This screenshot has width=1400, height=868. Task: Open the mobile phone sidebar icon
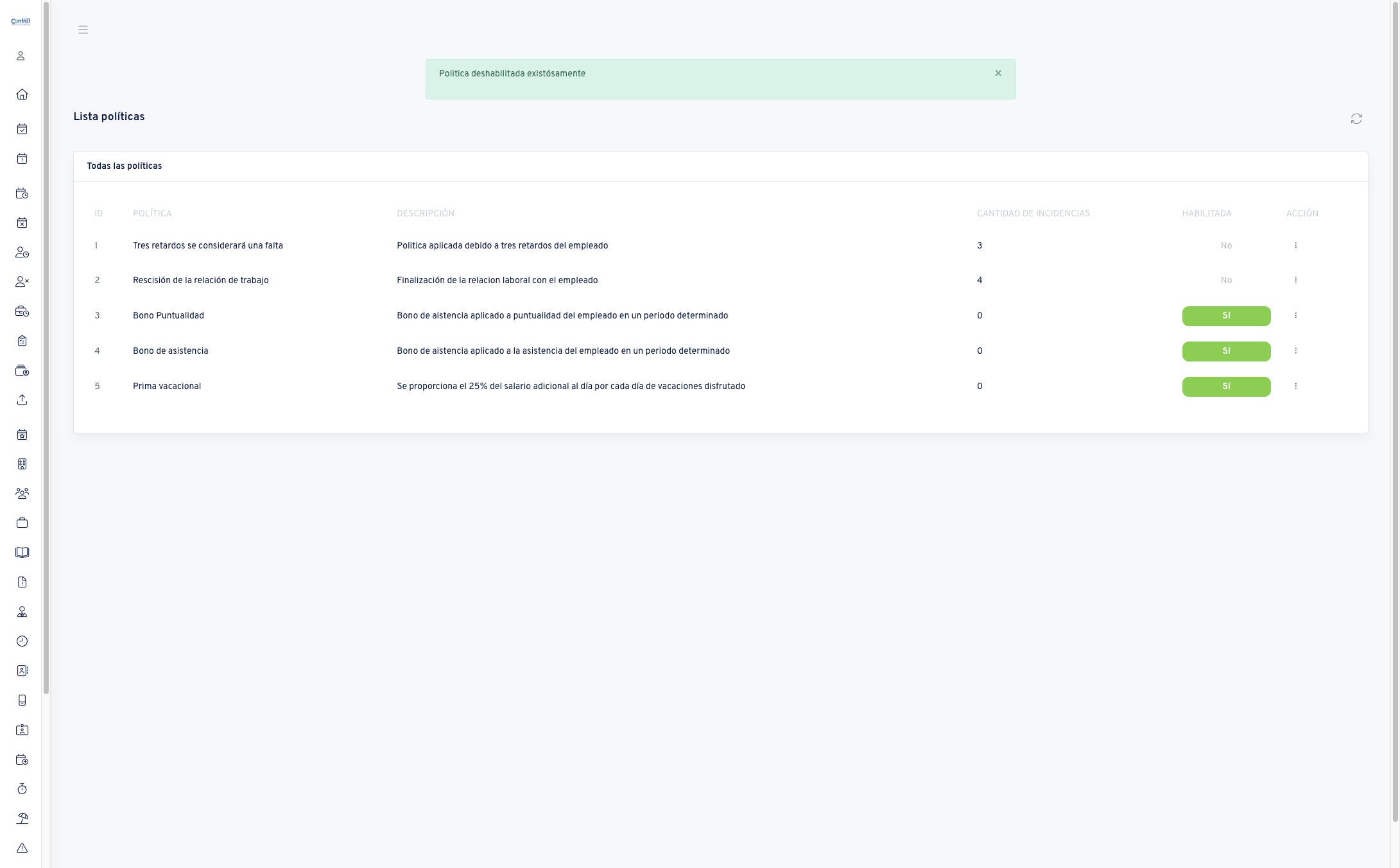pos(22,700)
